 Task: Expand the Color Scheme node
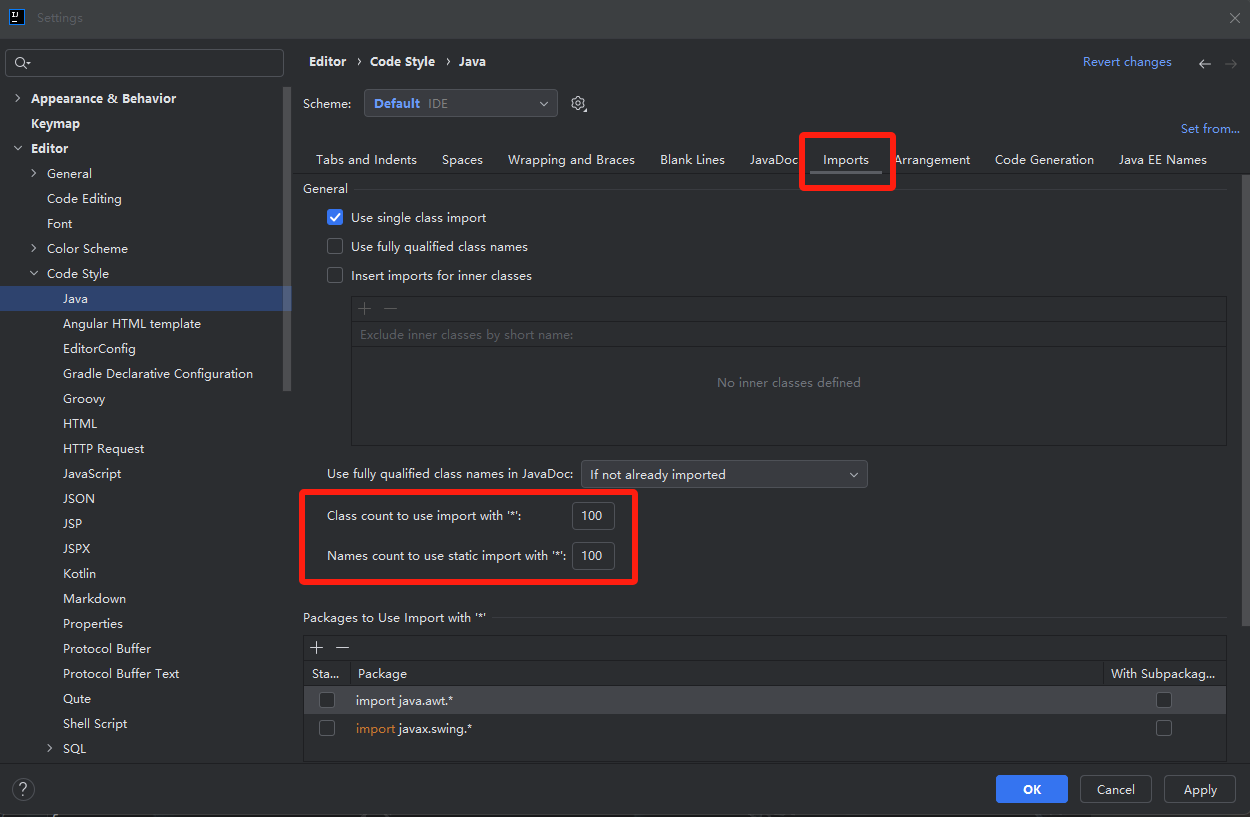(x=34, y=248)
